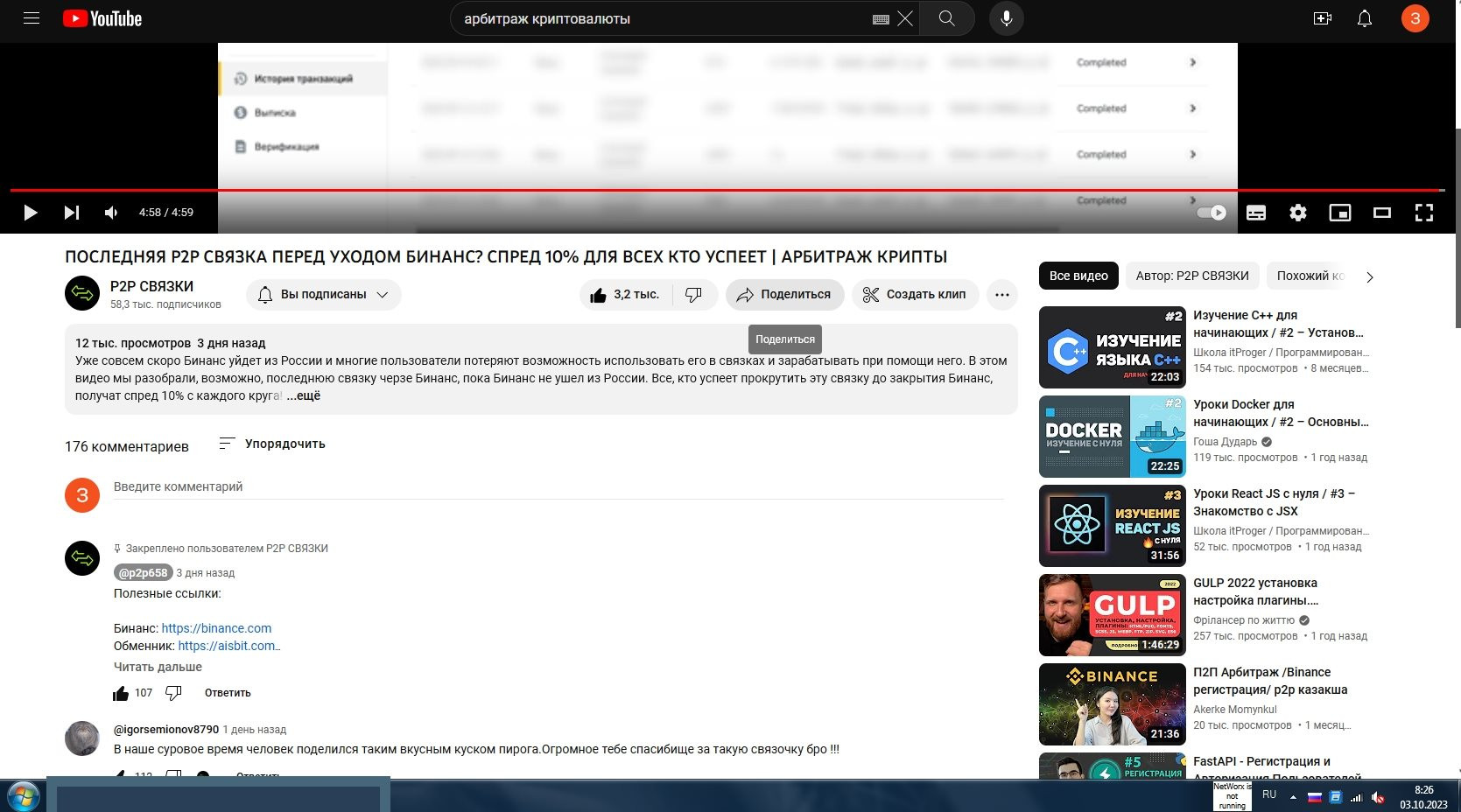
Task: Open the Упорядочить sort comments menu
Action: [272, 444]
